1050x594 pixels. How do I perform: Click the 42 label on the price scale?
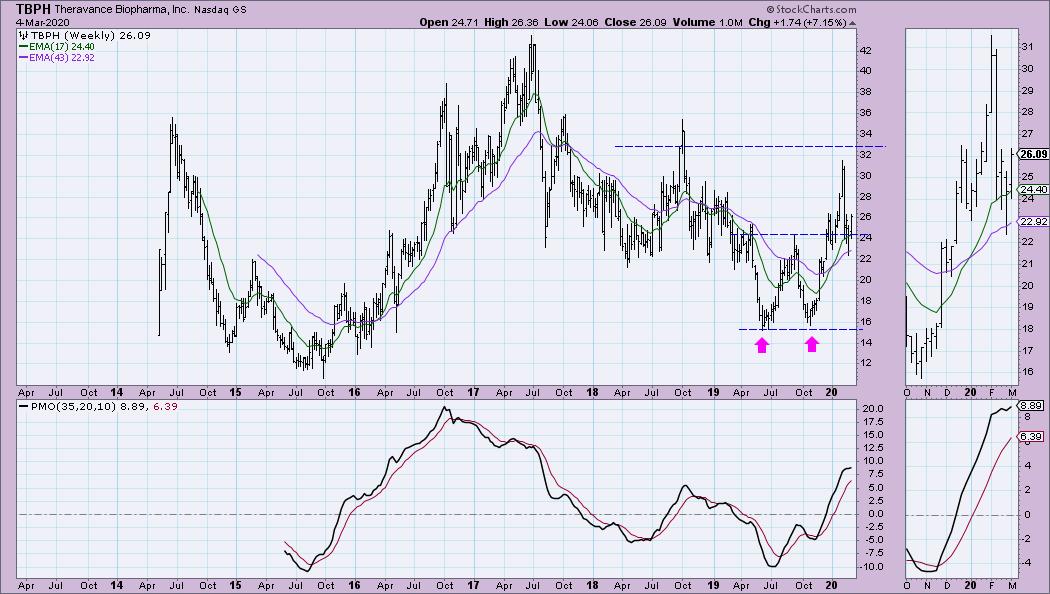tap(866, 50)
